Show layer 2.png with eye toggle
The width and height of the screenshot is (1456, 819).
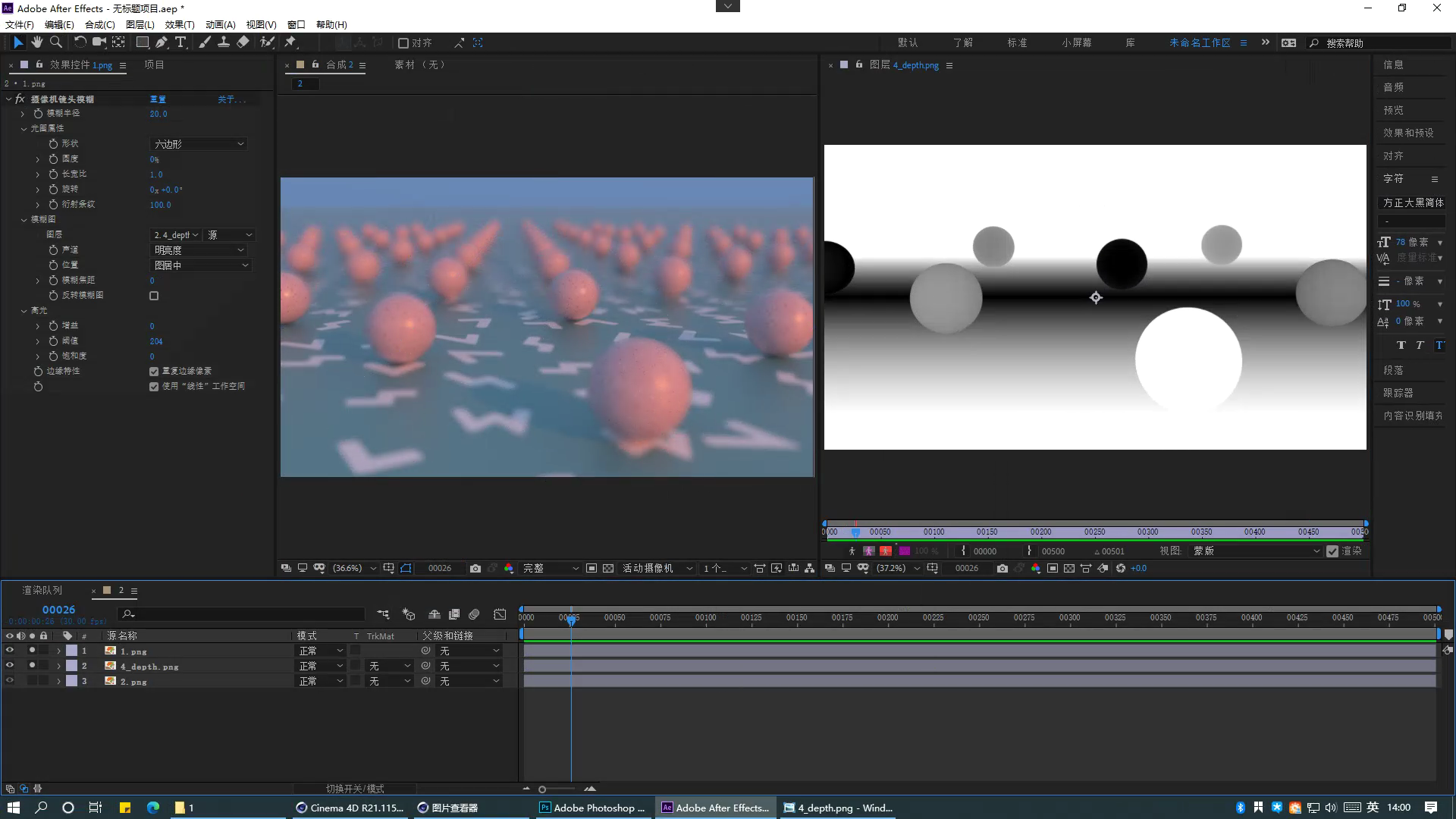click(x=10, y=681)
